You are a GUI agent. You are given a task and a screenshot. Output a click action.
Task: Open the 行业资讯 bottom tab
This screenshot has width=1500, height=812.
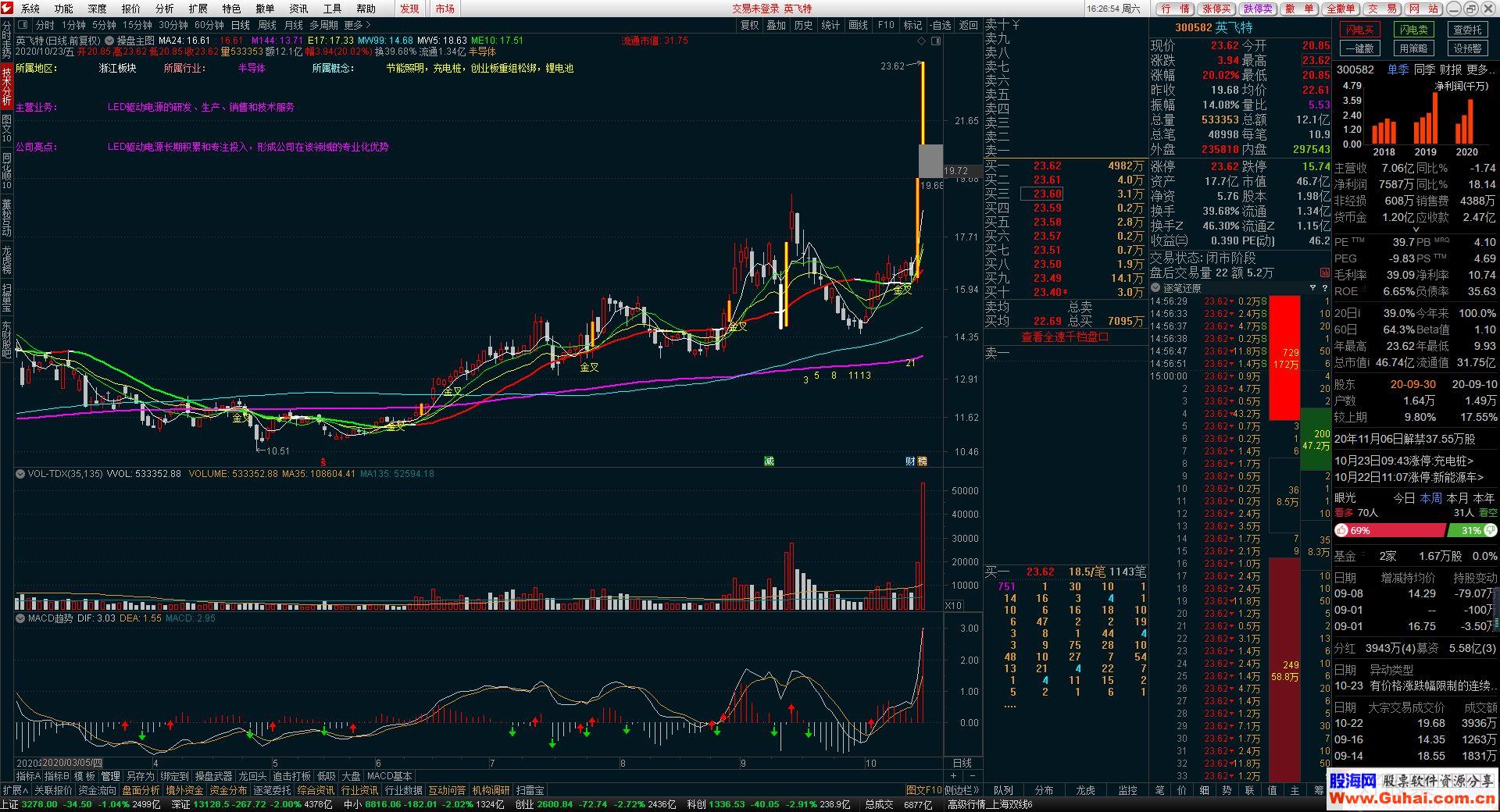click(359, 790)
